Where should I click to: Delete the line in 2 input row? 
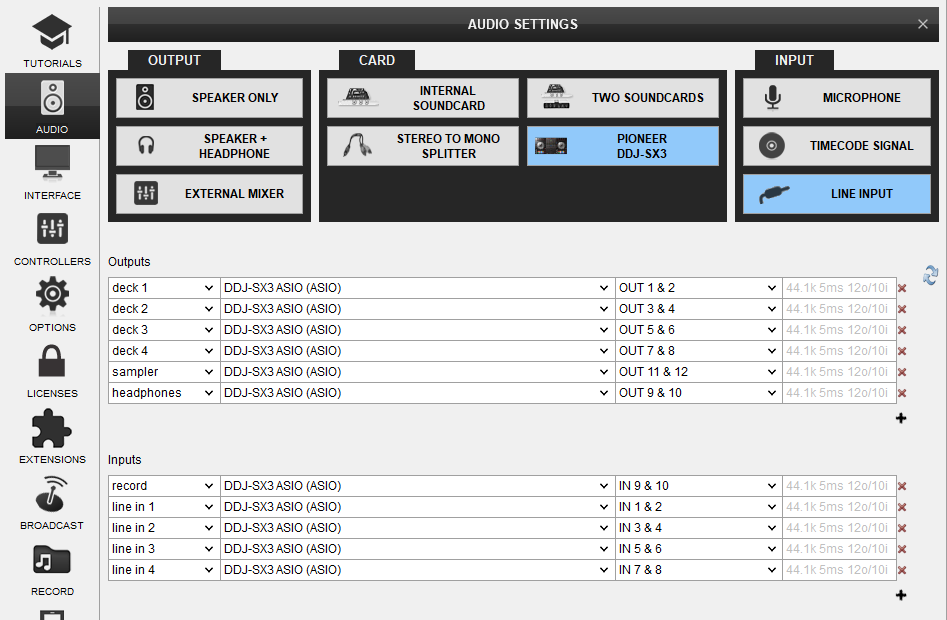click(x=902, y=528)
